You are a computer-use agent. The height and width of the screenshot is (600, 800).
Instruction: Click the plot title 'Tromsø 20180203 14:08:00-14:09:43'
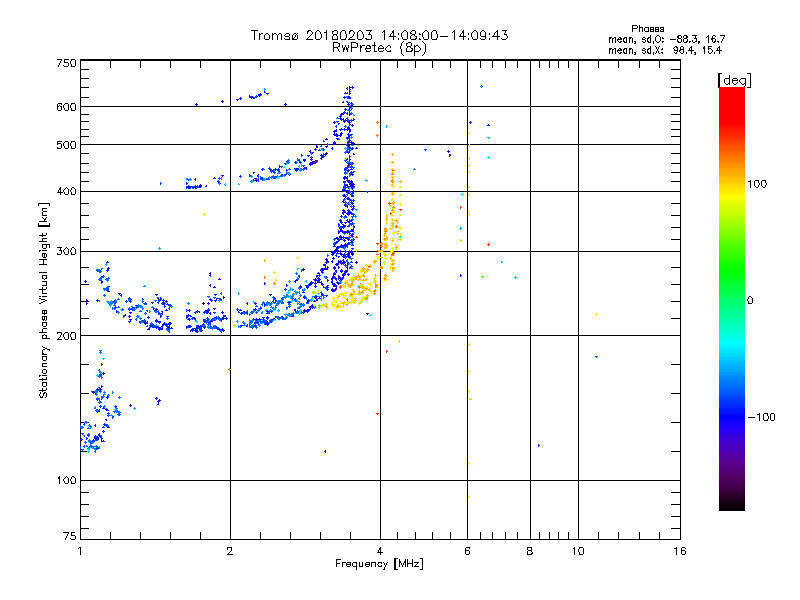(x=379, y=35)
